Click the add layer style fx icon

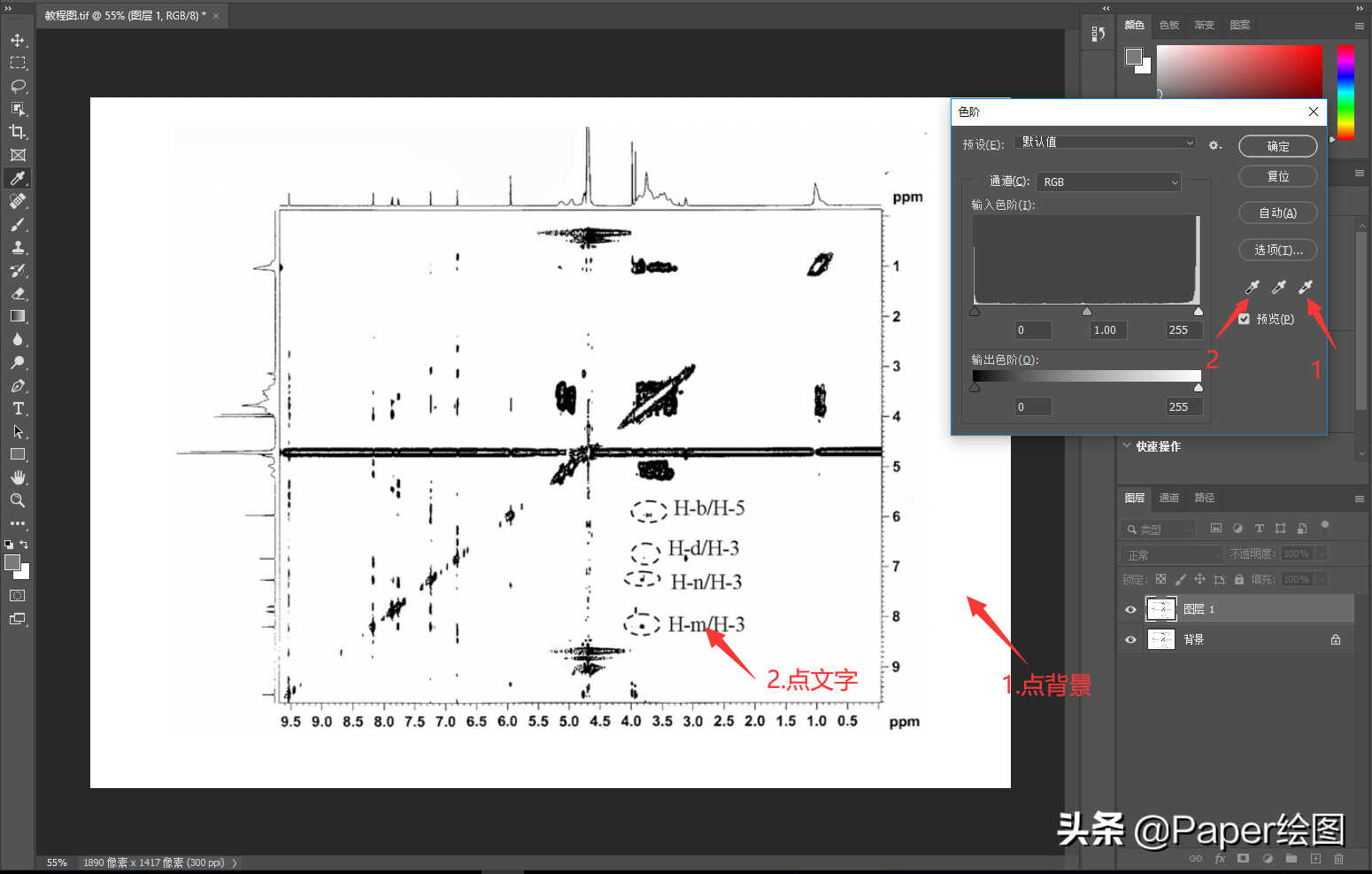coord(1220,859)
